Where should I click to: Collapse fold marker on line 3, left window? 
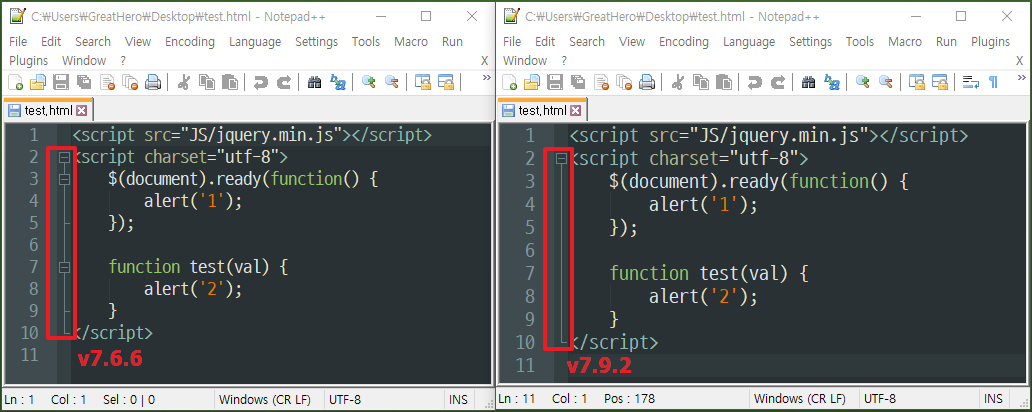tap(64, 180)
